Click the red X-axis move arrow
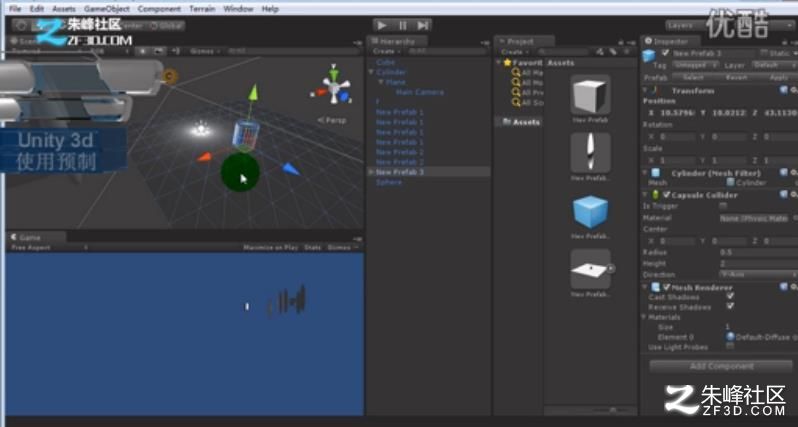The width and height of the screenshot is (798, 427). point(204,157)
